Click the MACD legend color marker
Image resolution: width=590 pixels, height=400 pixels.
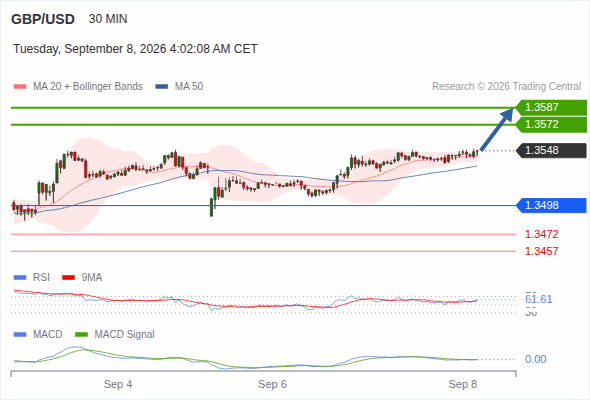pyautogui.click(x=20, y=335)
